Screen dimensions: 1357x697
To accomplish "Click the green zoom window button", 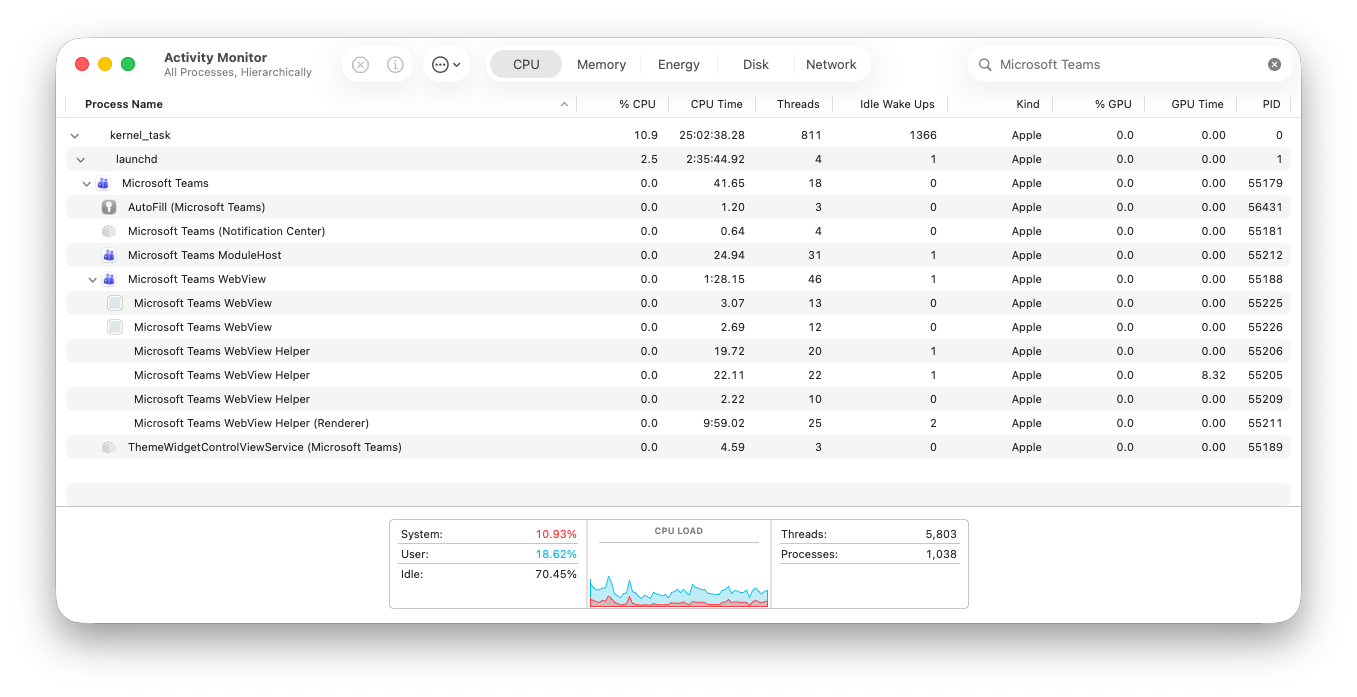I will click(x=128, y=64).
